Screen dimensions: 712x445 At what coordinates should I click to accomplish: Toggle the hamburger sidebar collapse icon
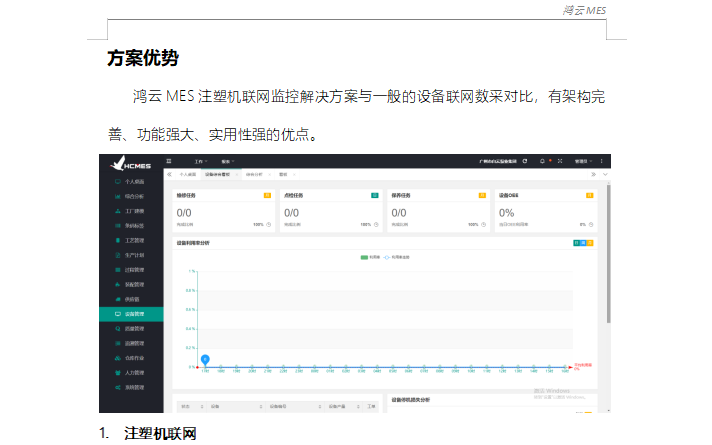168,161
